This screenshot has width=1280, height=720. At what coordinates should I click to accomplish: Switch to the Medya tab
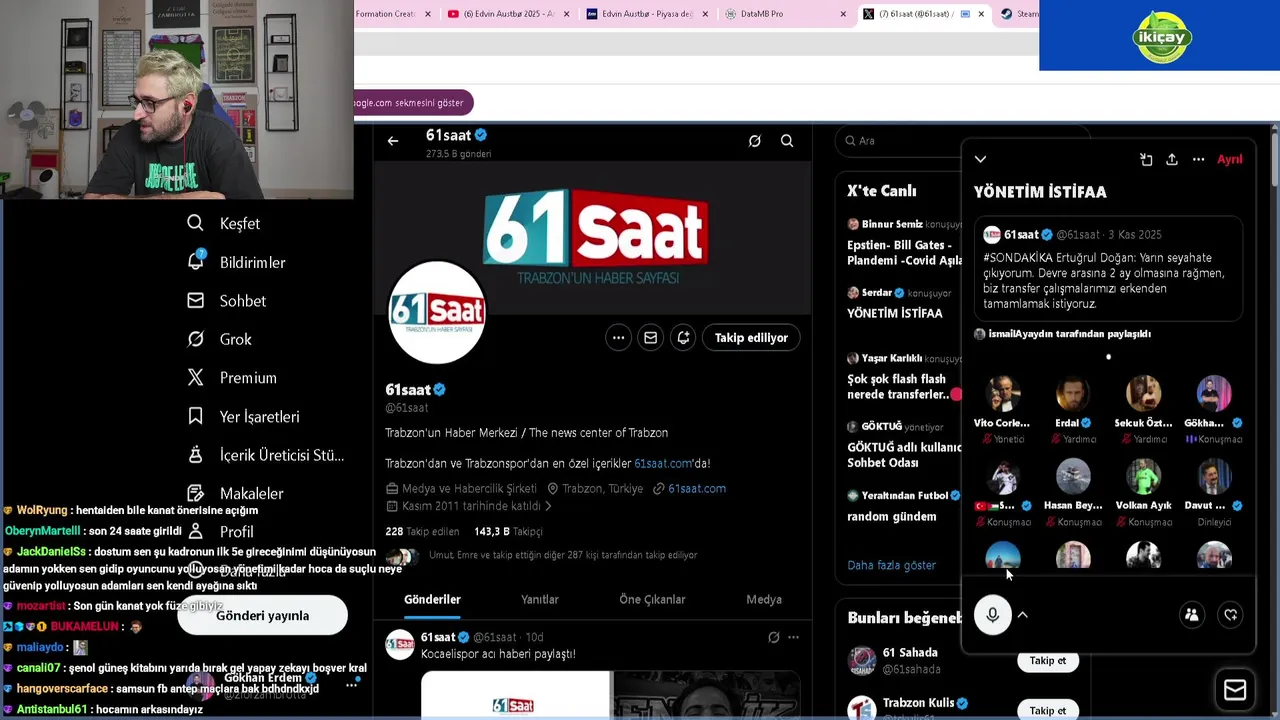[764, 600]
